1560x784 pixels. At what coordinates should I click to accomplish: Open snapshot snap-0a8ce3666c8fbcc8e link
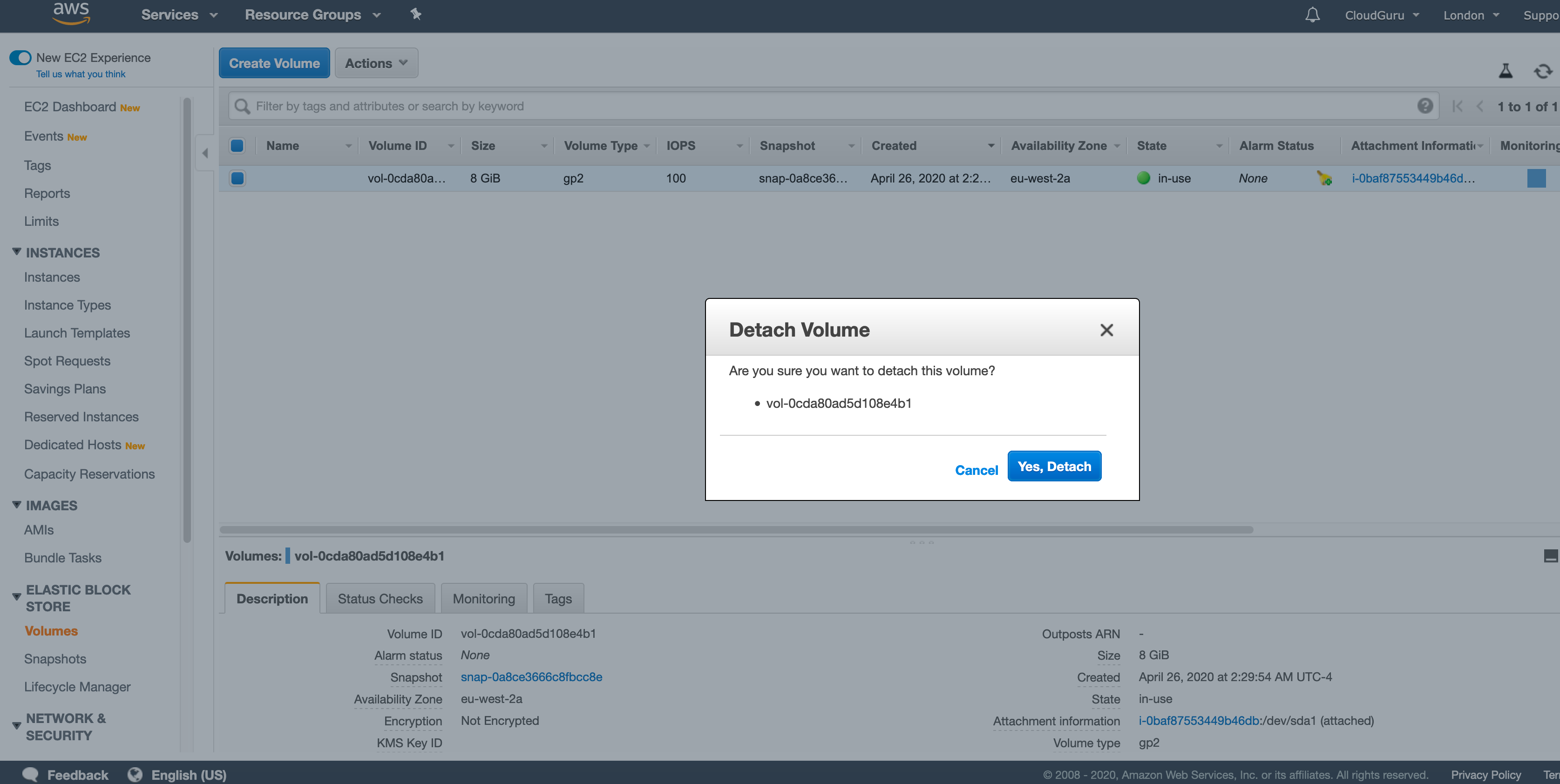pyautogui.click(x=531, y=677)
